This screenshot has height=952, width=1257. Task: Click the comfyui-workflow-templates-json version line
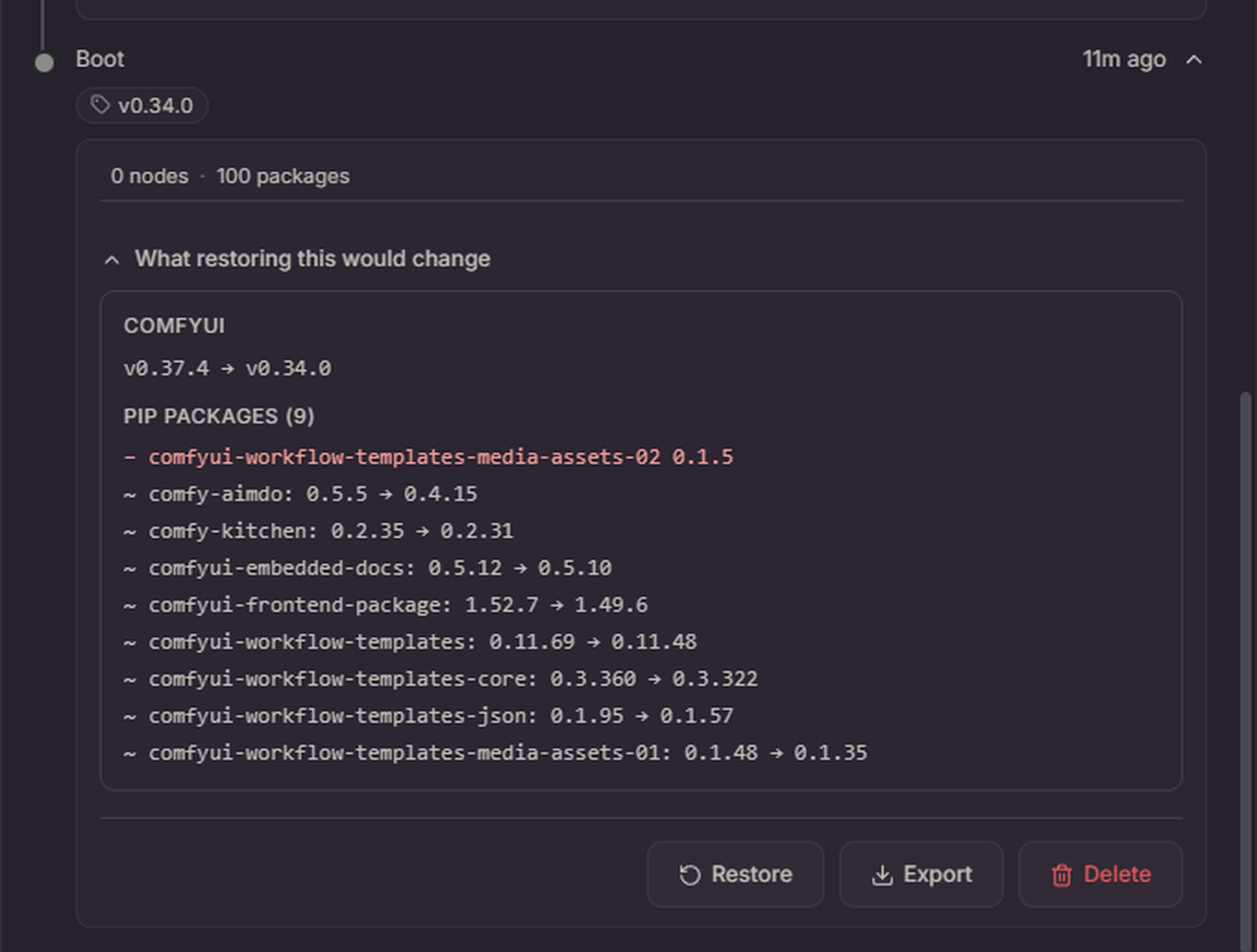point(428,716)
